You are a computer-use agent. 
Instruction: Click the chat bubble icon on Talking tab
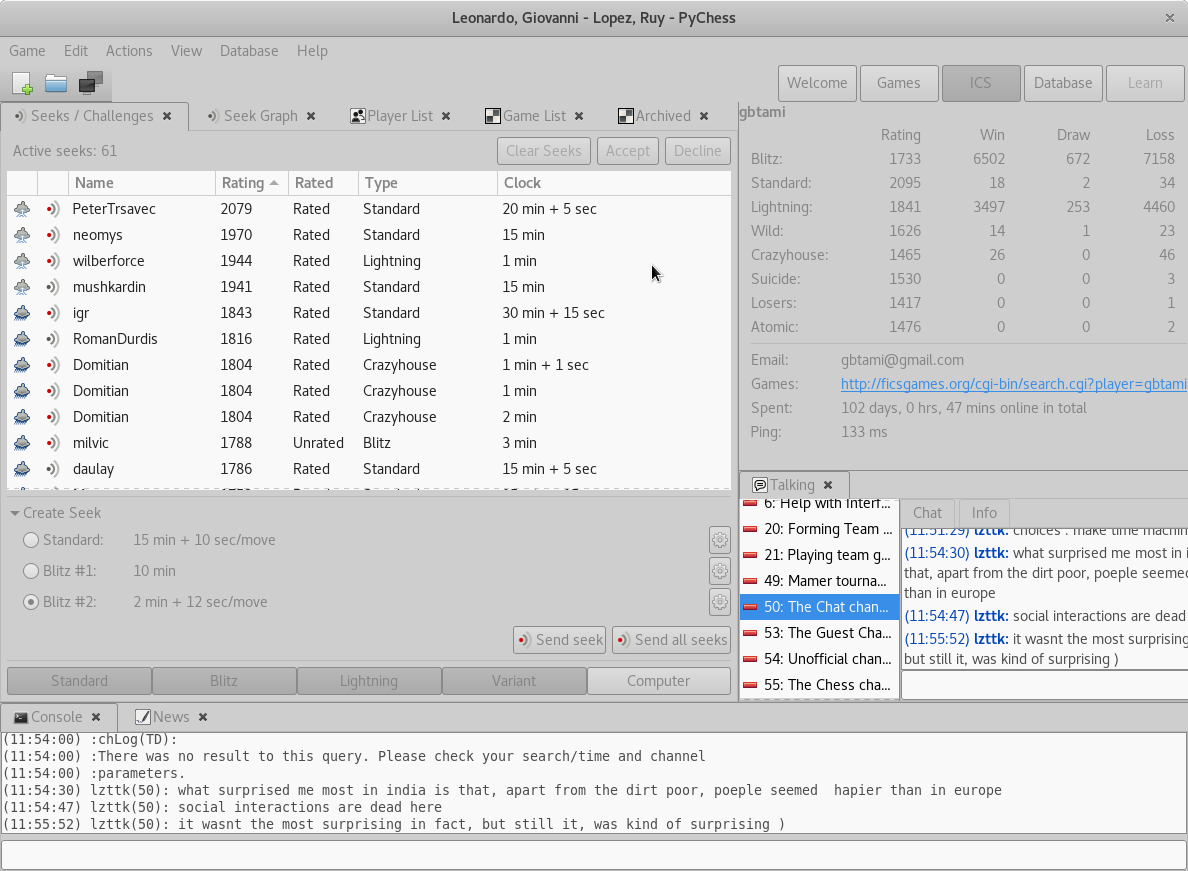click(x=759, y=484)
